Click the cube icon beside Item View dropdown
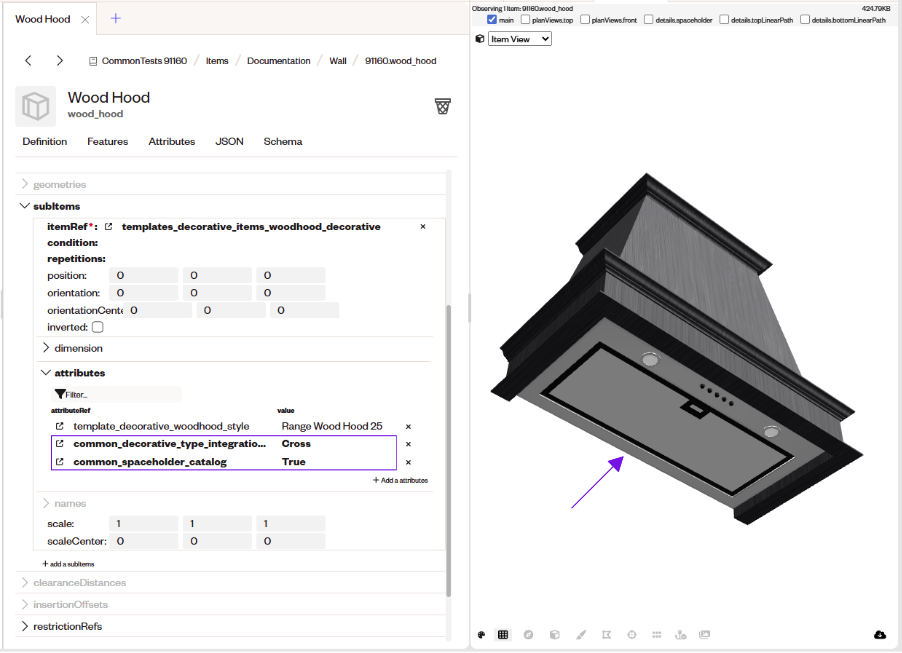The width and height of the screenshot is (902, 653). tap(480, 39)
